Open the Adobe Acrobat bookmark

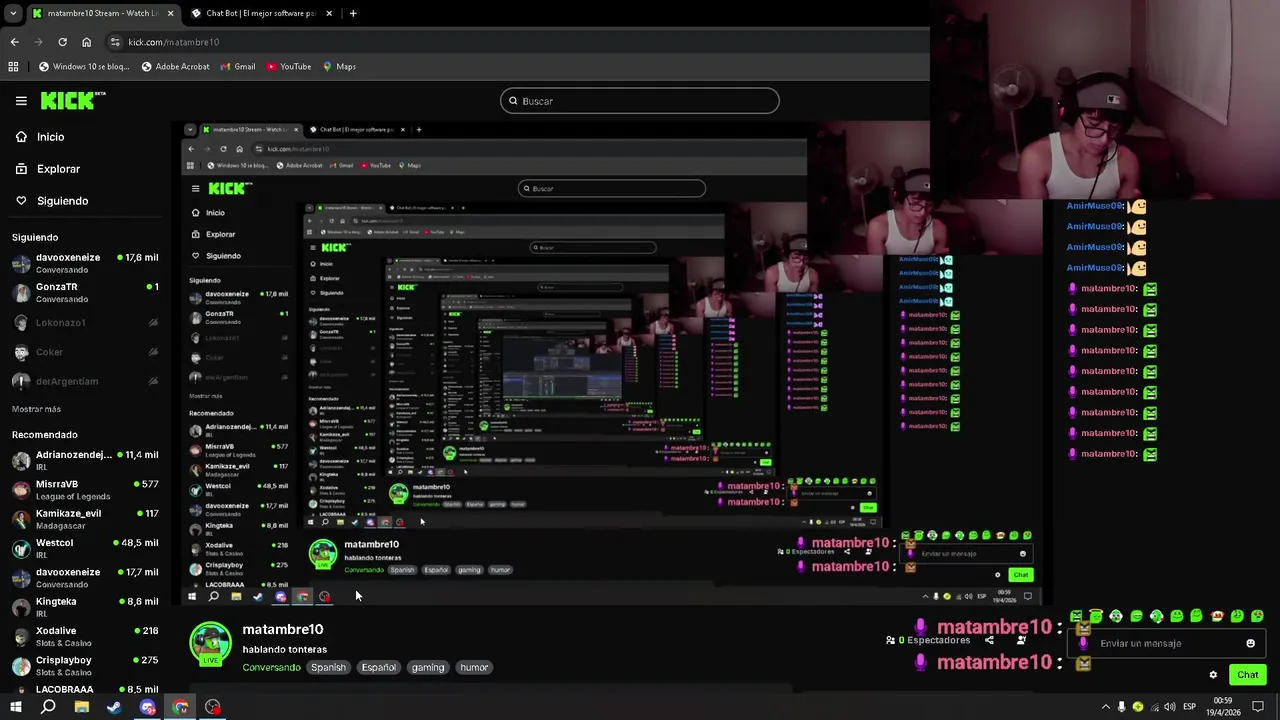(175, 66)
